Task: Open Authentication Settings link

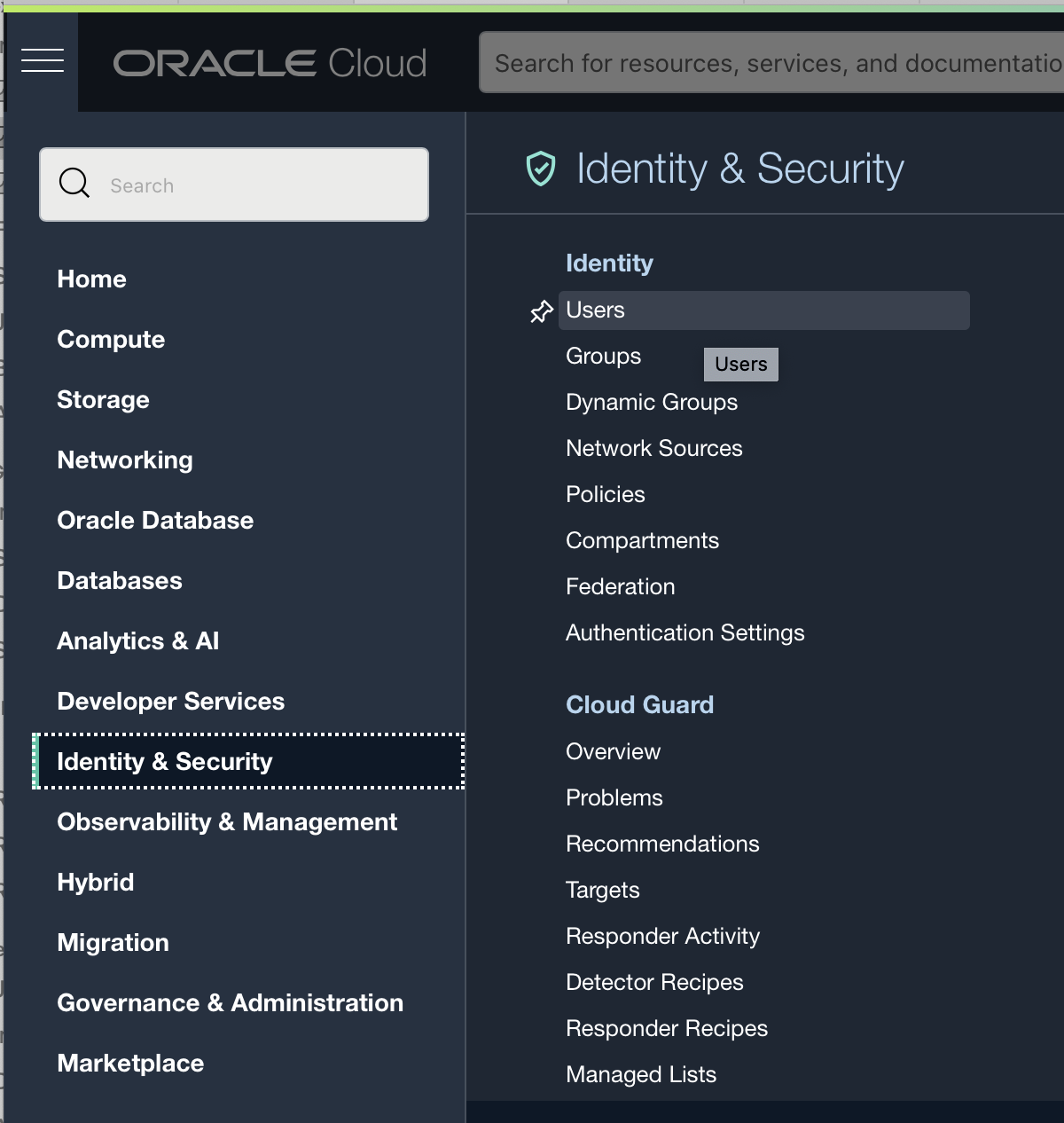Action: point(685,632)
